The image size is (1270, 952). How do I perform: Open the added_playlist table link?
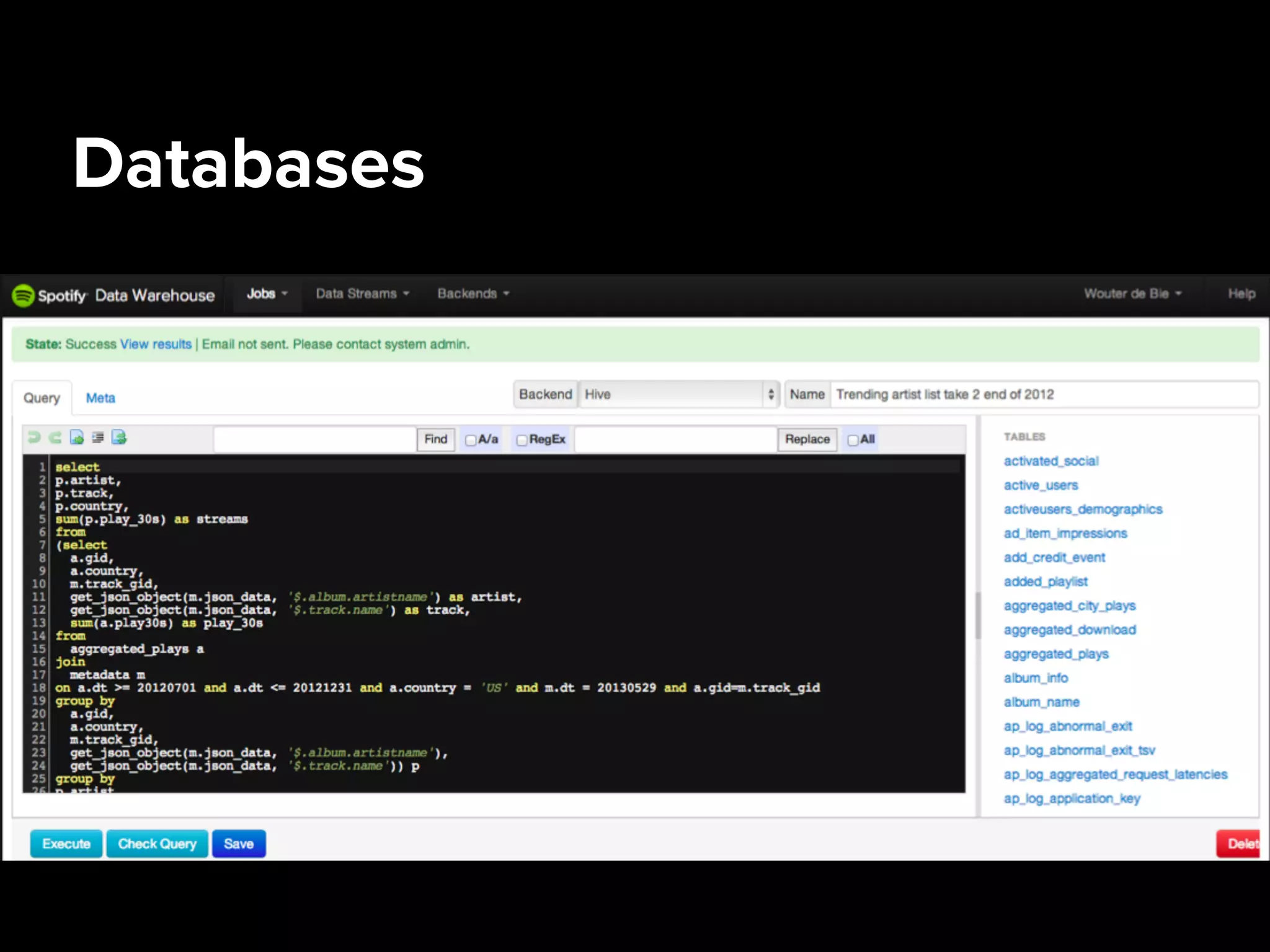point(1046,582)
